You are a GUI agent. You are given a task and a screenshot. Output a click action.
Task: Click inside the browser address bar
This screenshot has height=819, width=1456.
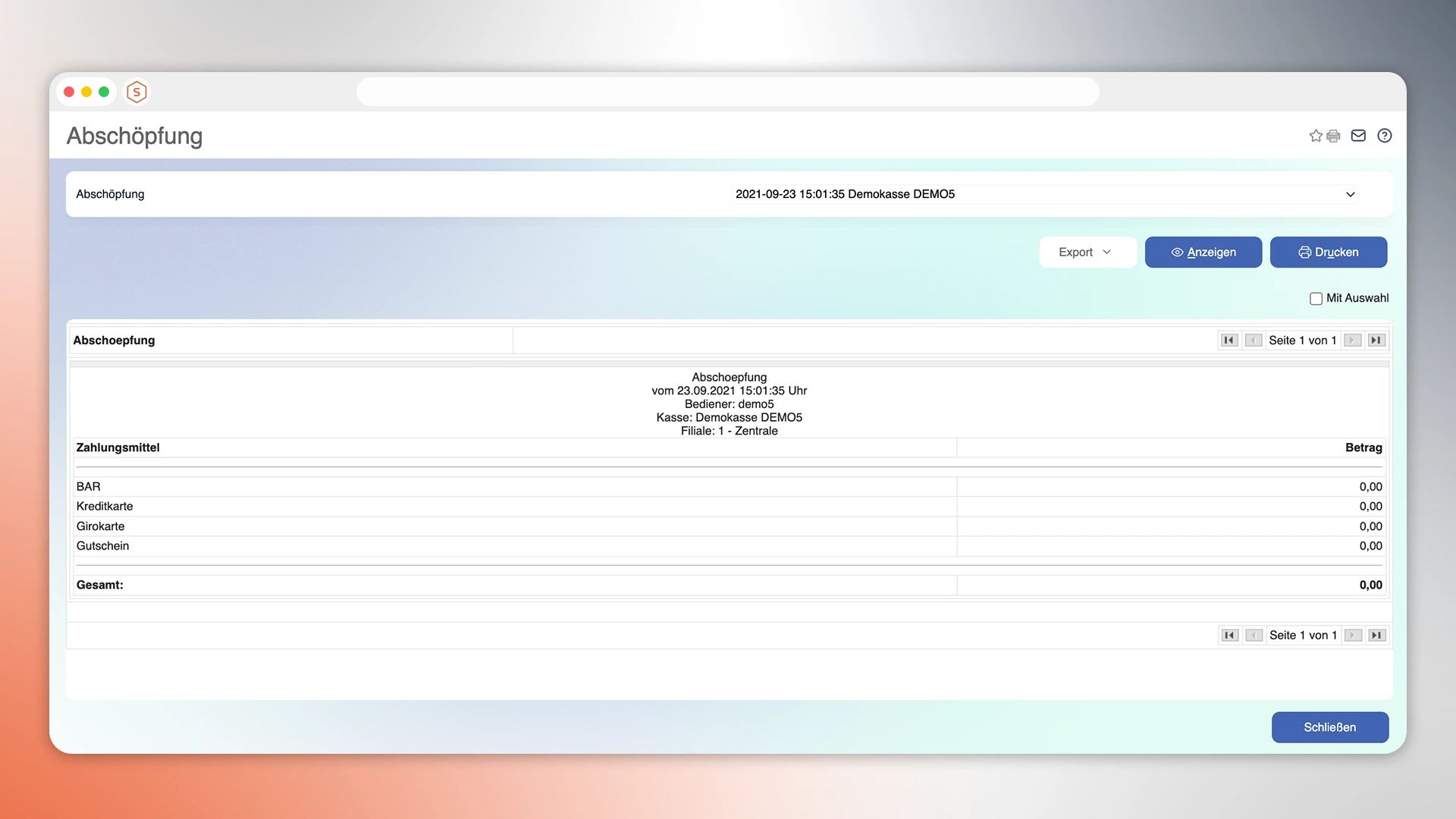click(x=727, y=91)
